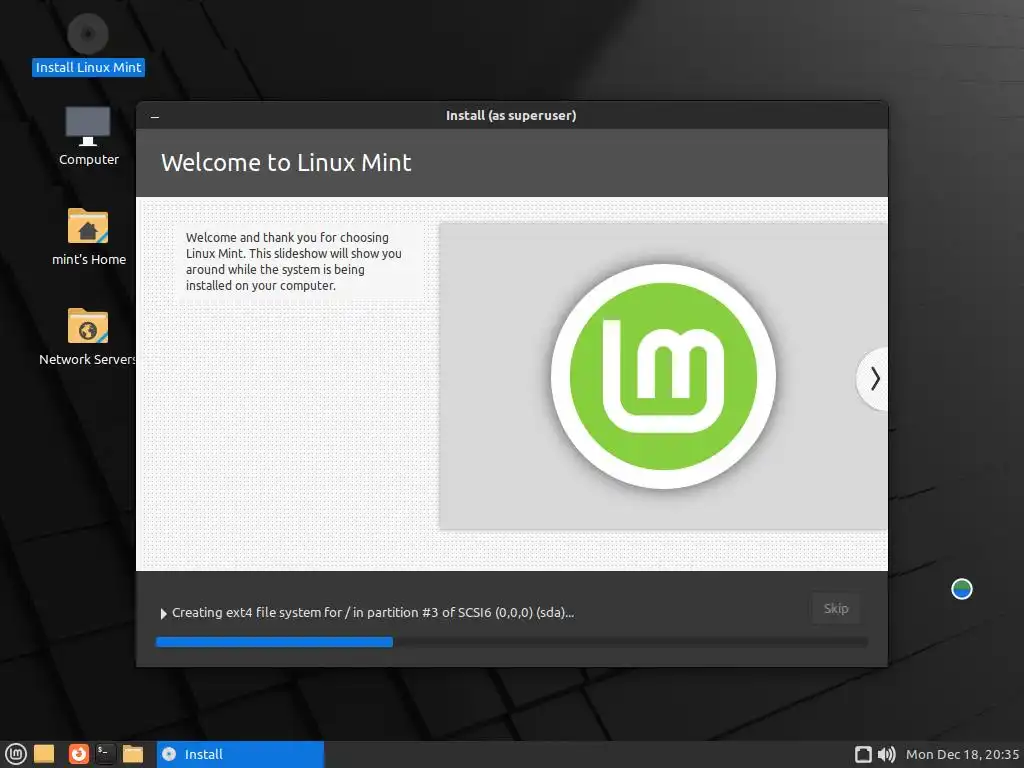Select the mint's Home folder icon
This screenshot has width=1024, height=768.
(x=88, y=236)
